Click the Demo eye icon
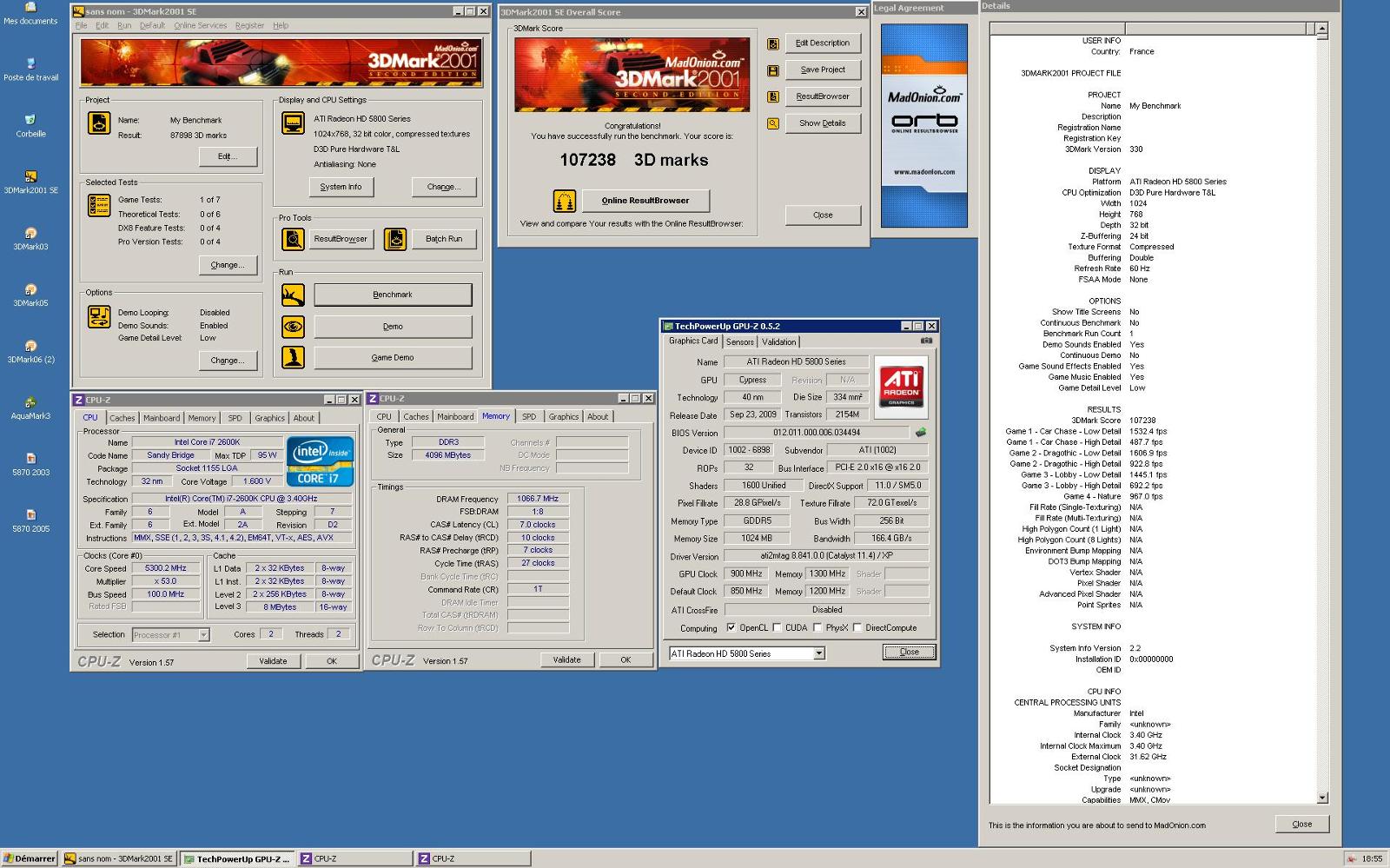Screen dimensions: 1390x868 [293, 327]
